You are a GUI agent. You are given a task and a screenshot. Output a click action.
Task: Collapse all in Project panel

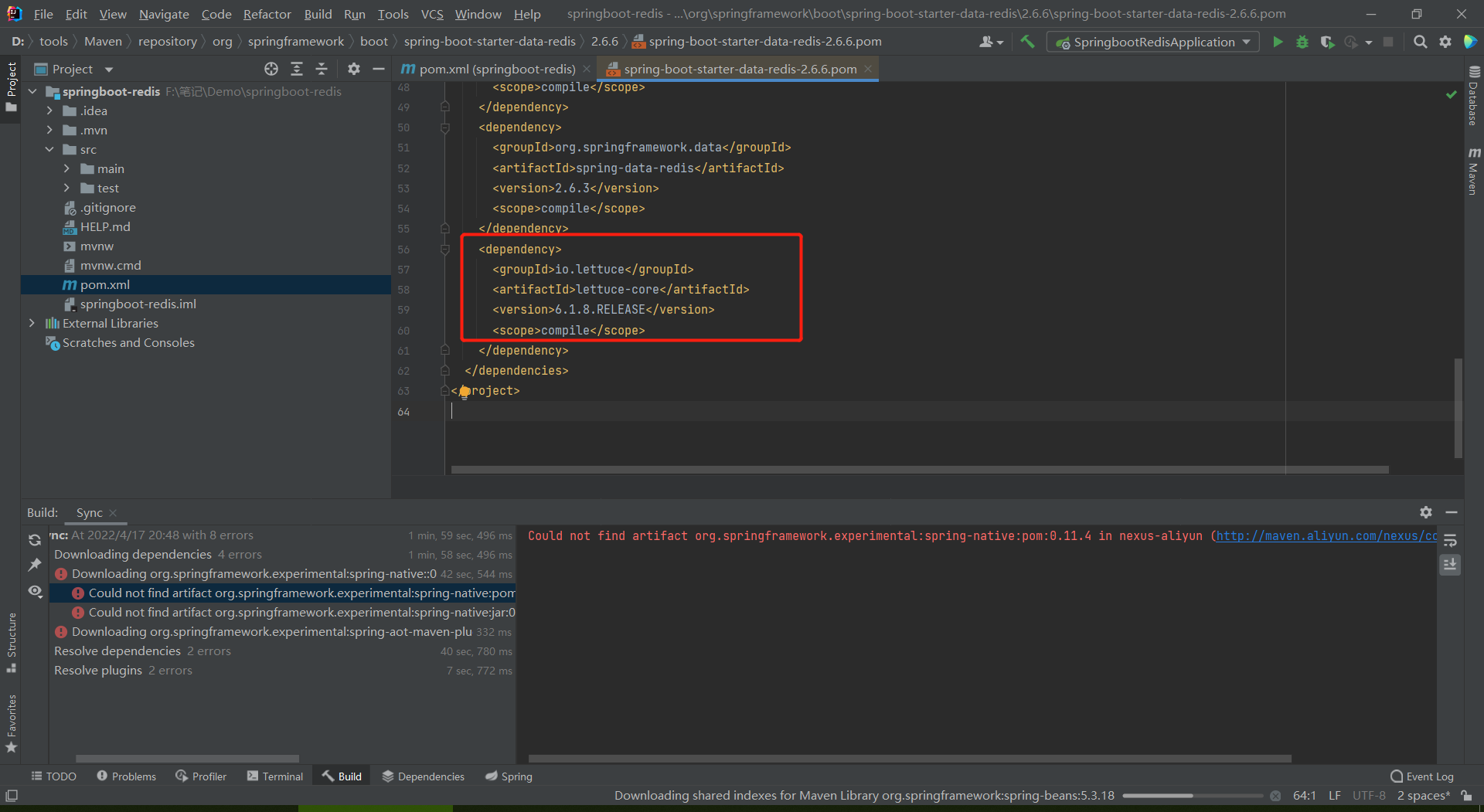point(322,69)
